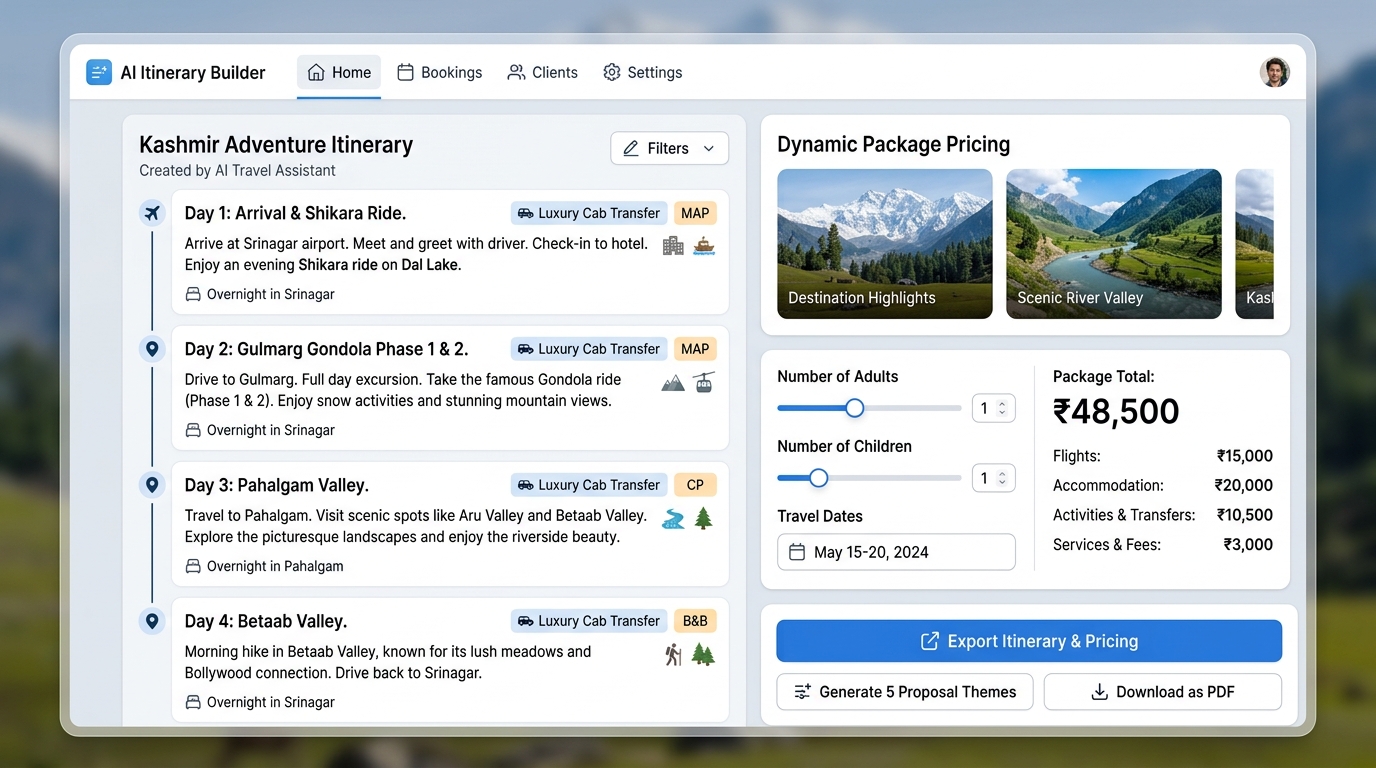Click the location pin beside Day 4
Image resolution: width=1376 pixels, height=768 pixels.
pyautogui.click(x=152, y=621)
